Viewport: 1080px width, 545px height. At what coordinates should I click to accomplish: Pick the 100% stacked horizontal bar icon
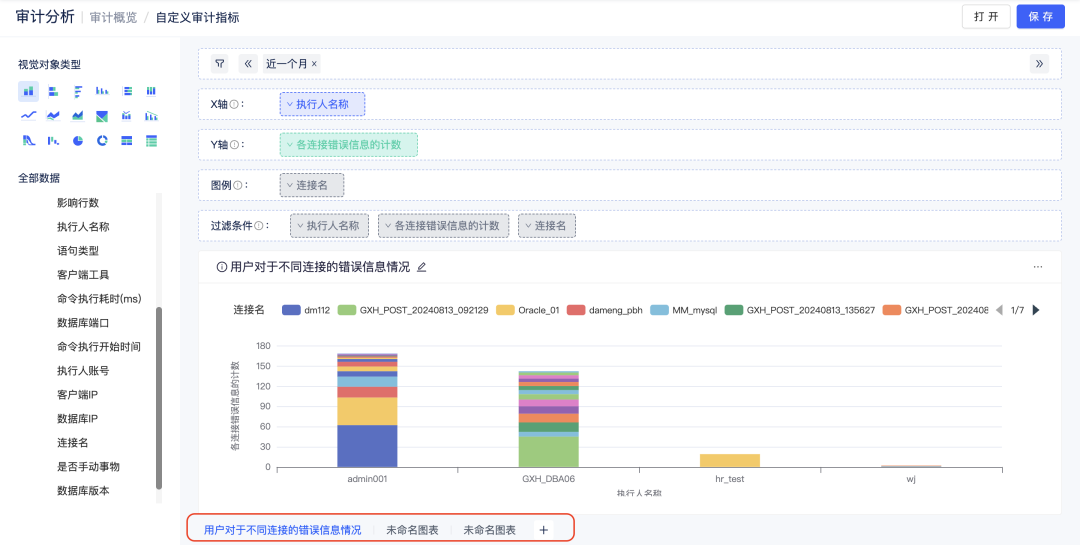(127, 91)
